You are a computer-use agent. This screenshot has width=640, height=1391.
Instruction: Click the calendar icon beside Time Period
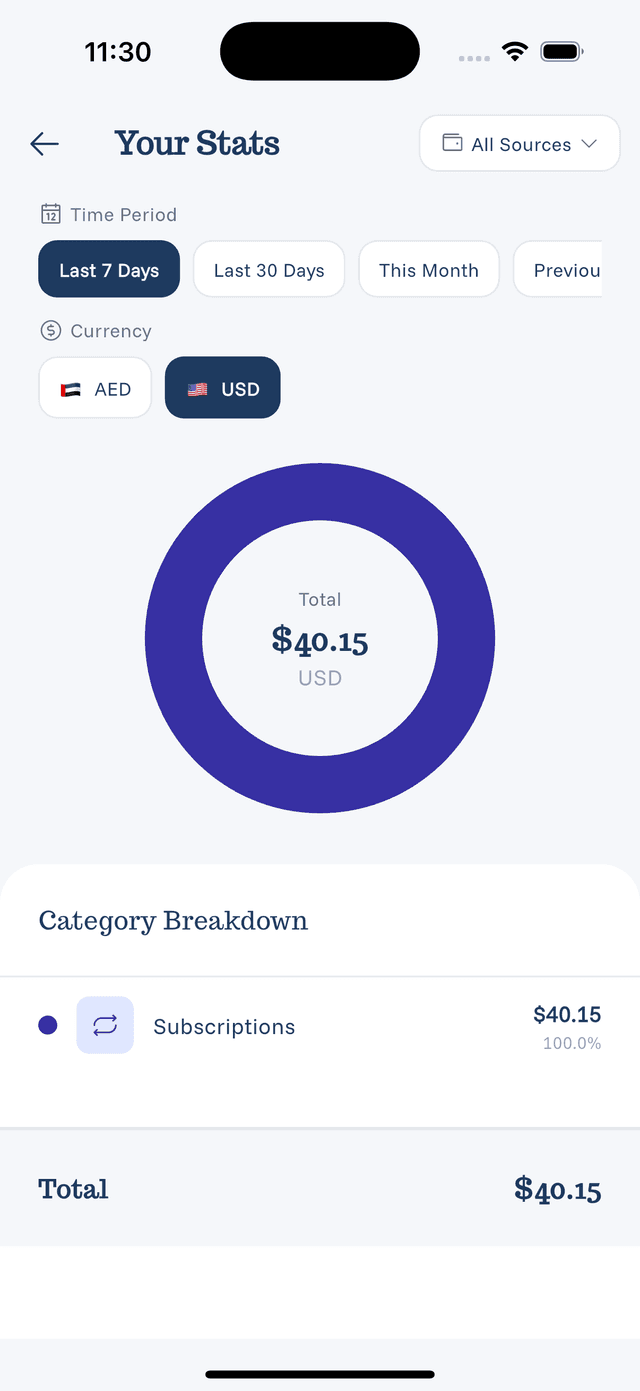[x=50, y=213]
